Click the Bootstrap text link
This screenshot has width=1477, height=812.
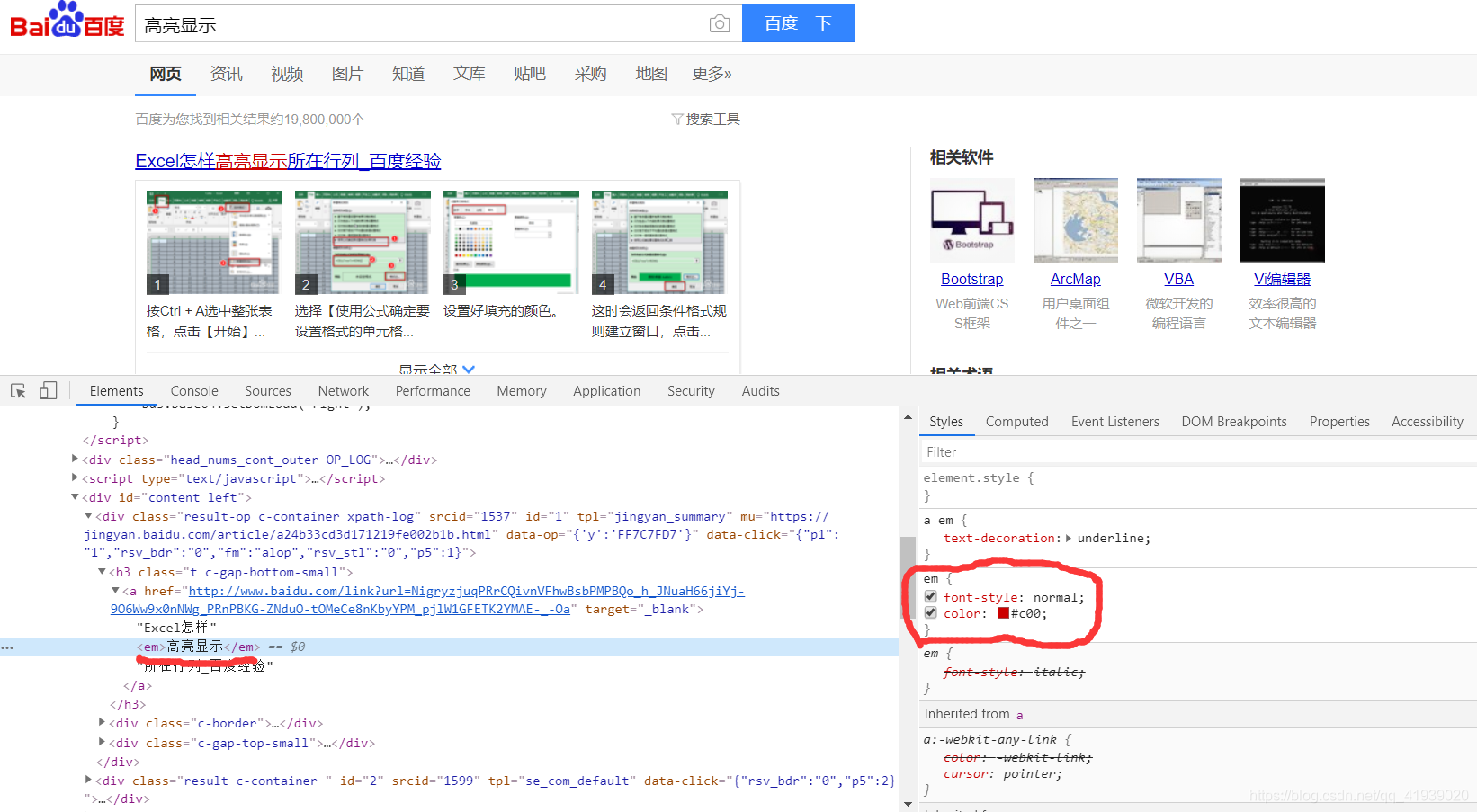(972, 280)
